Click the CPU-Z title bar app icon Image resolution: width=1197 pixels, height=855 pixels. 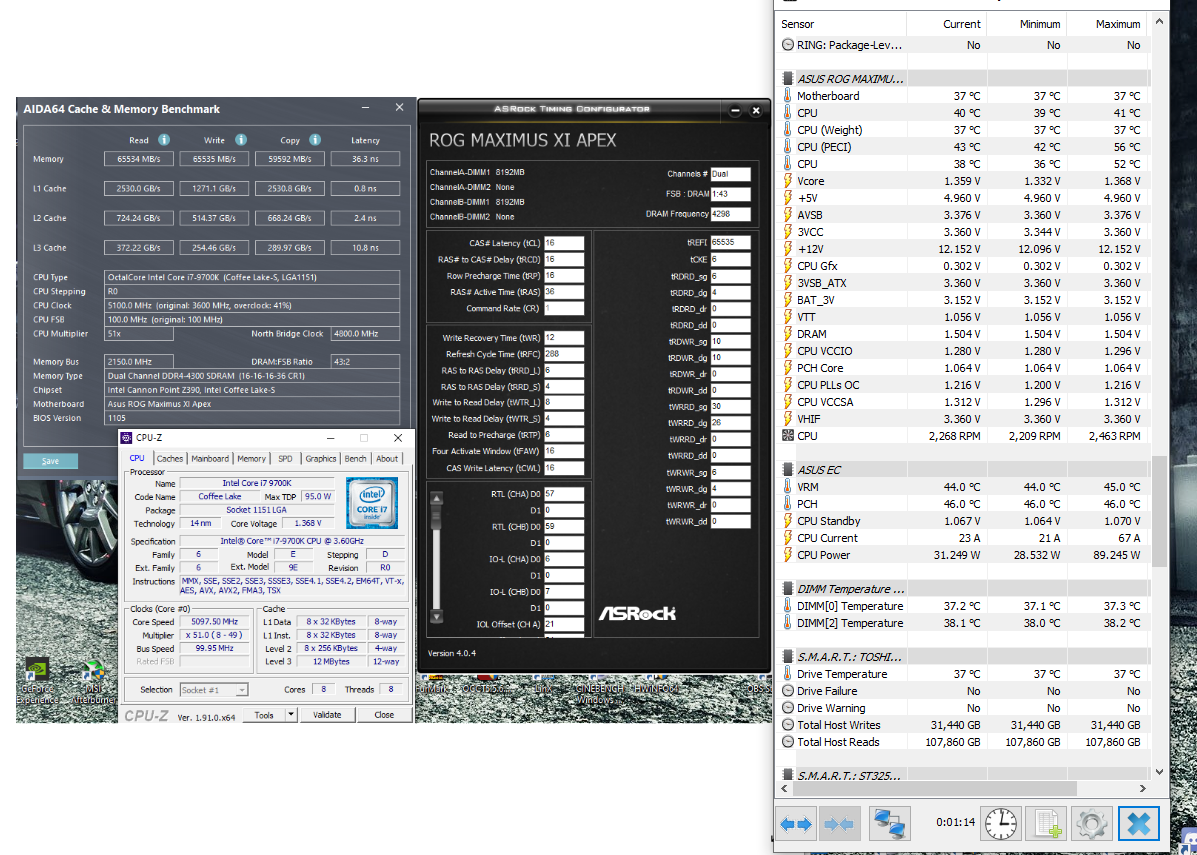(127, 438)
